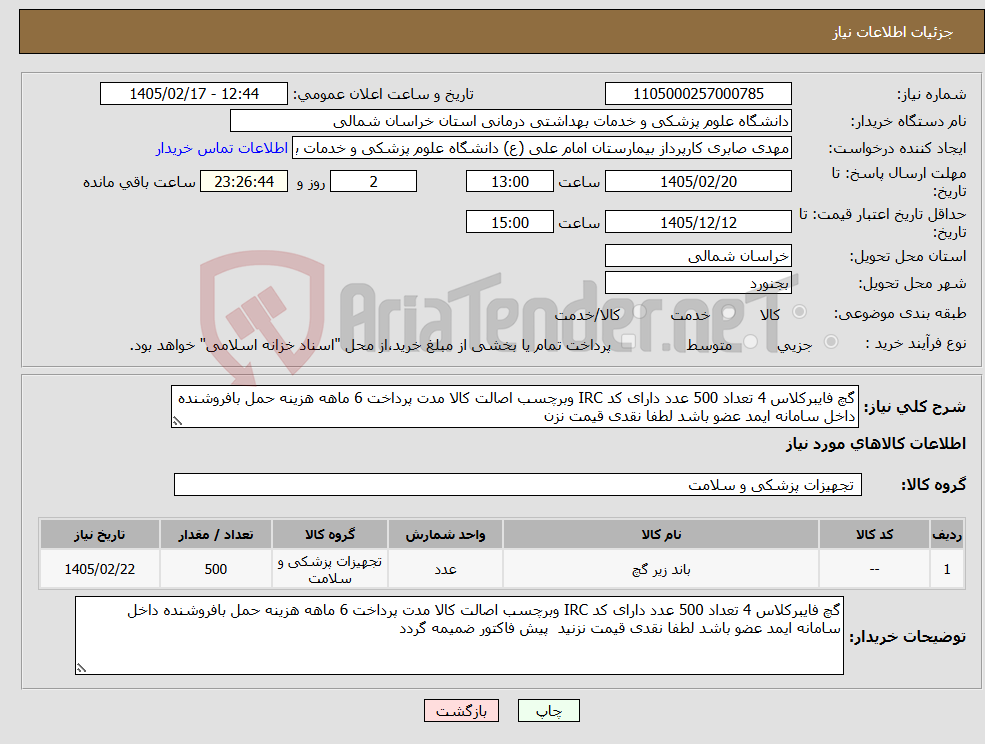Click the گروه کالا column header
The width and height of the screenshot is (985, 744).
(330, 535)
